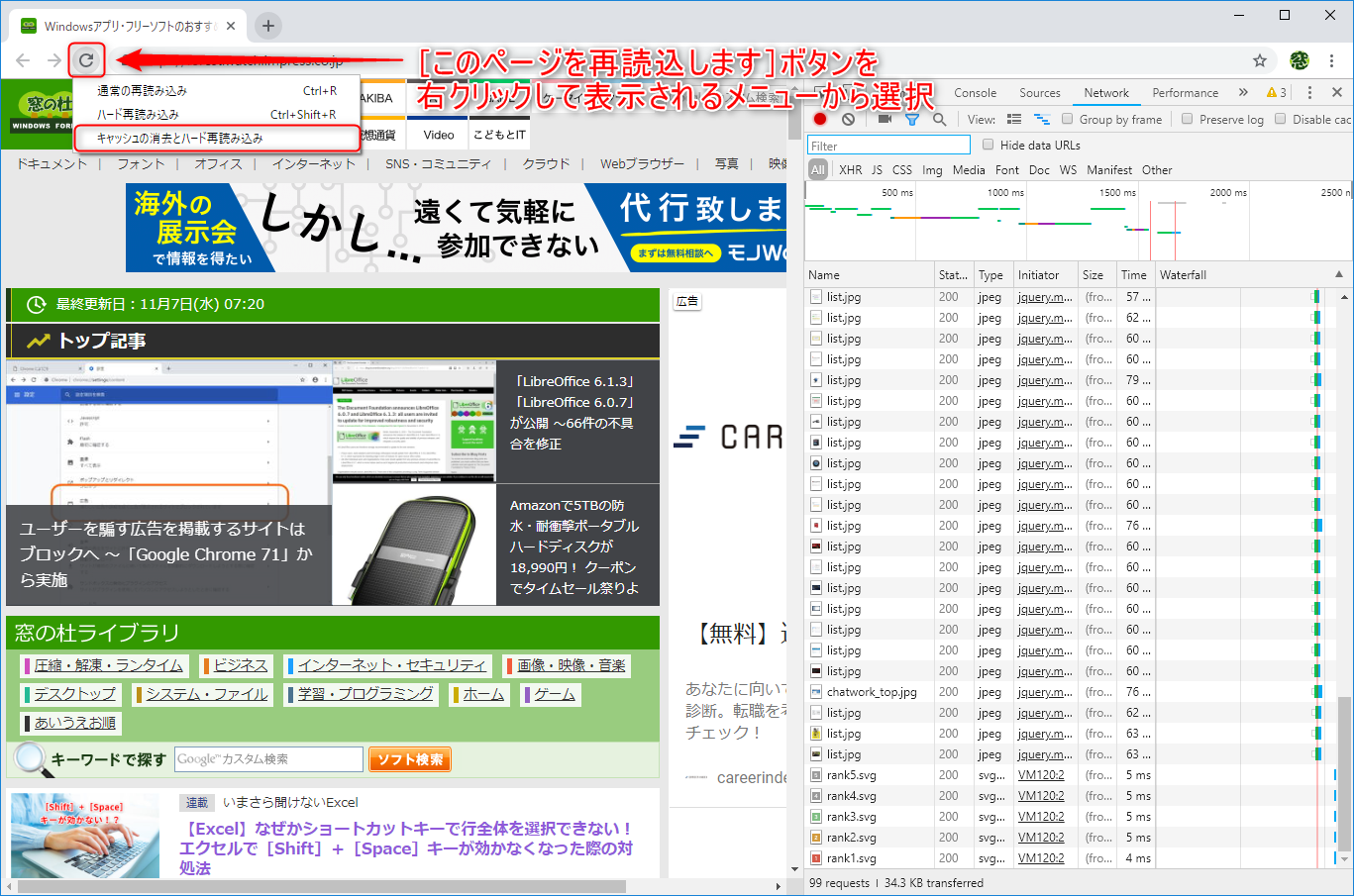Select 通常の再読み込み from the reload menu
Screen dimensions: 1354x896
pyautogui.click(x=217, y=90)
